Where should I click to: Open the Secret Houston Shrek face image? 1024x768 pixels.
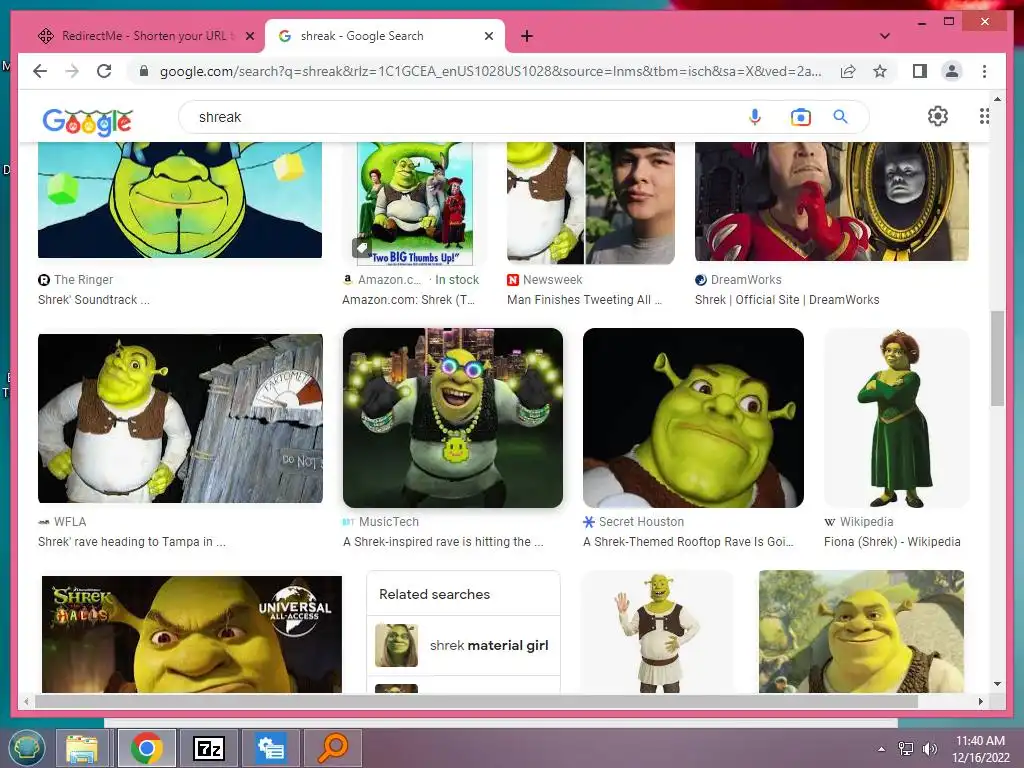tap(693, 418)
